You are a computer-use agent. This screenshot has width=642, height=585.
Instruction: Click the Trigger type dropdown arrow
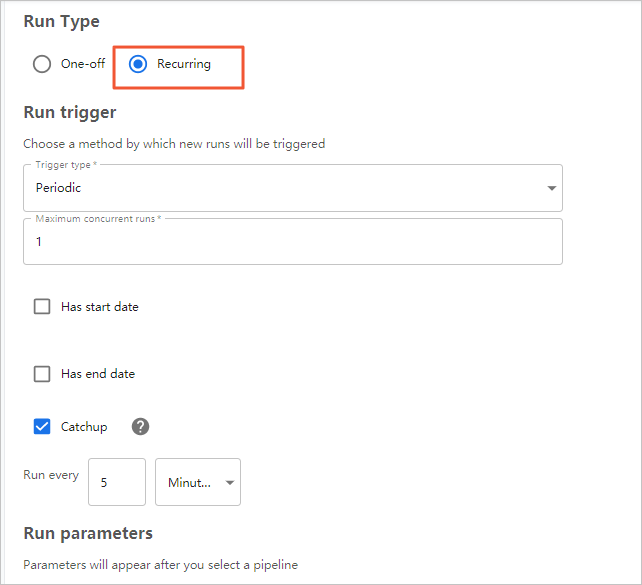(551, 188)
